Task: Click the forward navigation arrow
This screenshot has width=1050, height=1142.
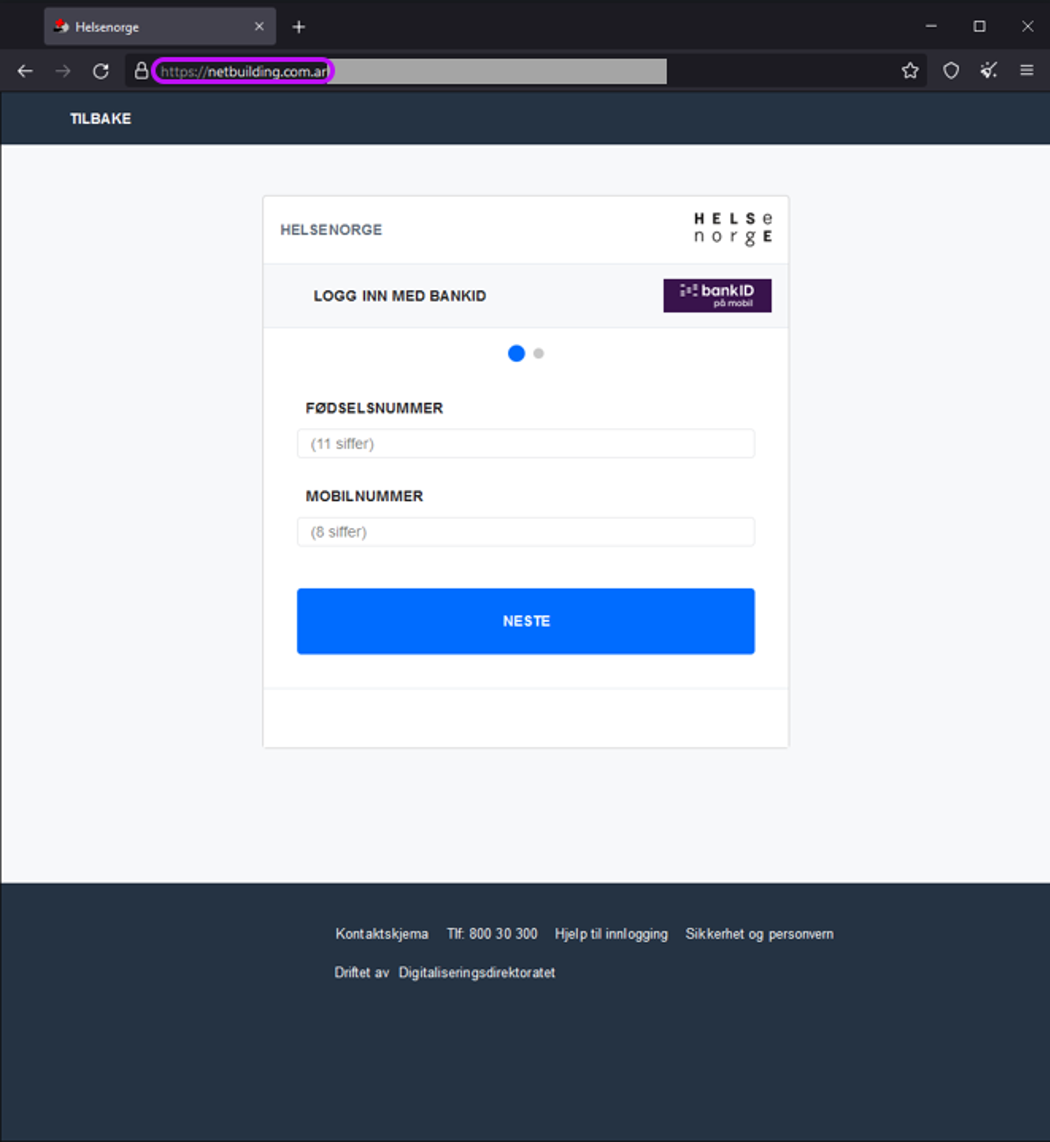Action: [x=63, y=71]
